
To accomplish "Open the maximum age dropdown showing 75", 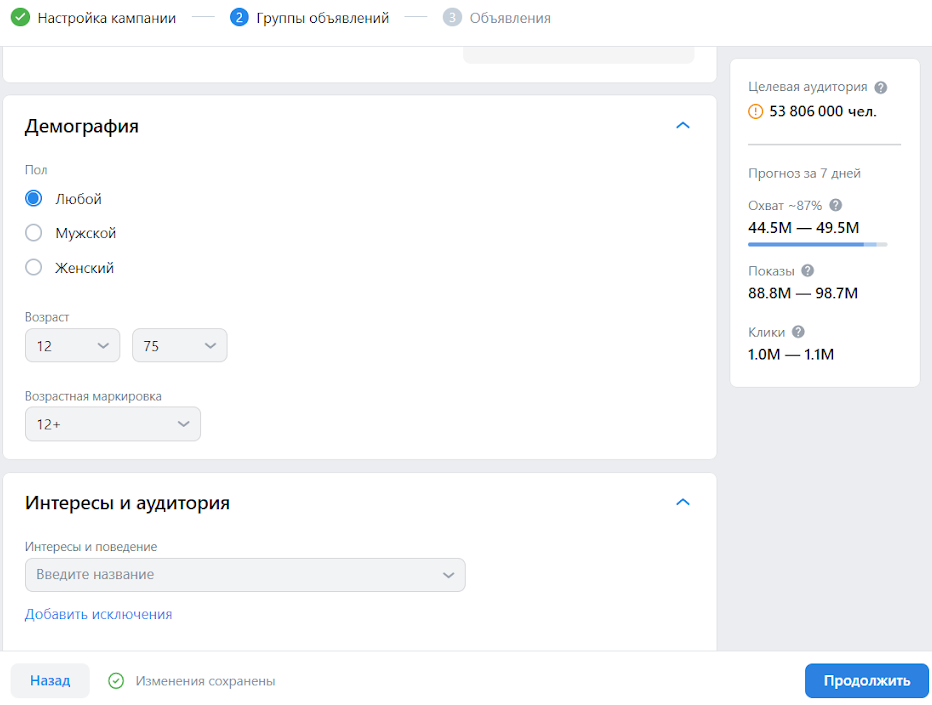I will (x=180, y=345).
